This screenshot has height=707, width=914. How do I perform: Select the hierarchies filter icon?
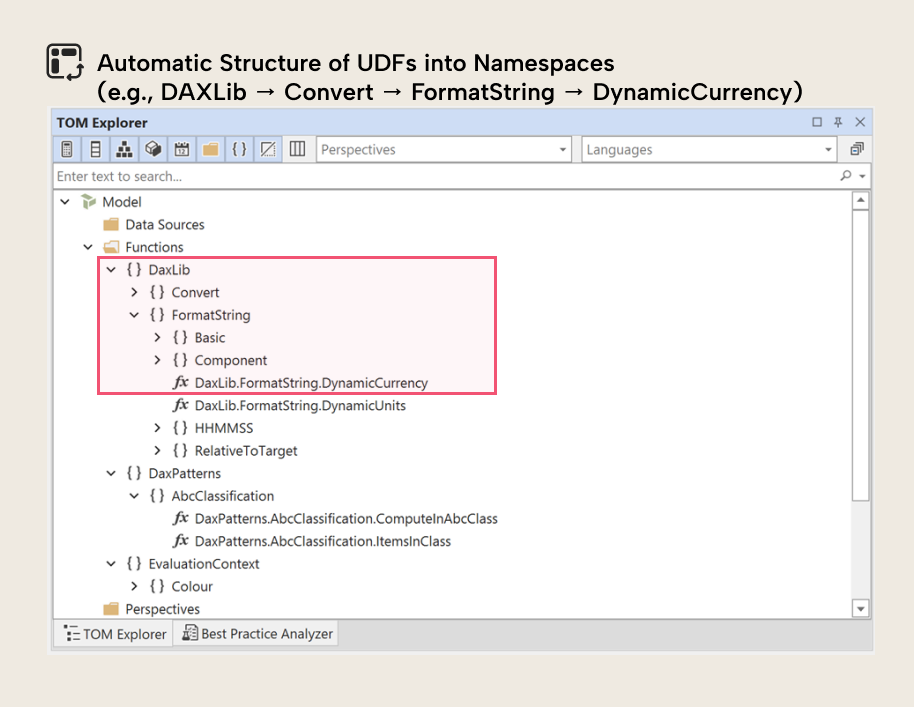(x=125, y=148)
